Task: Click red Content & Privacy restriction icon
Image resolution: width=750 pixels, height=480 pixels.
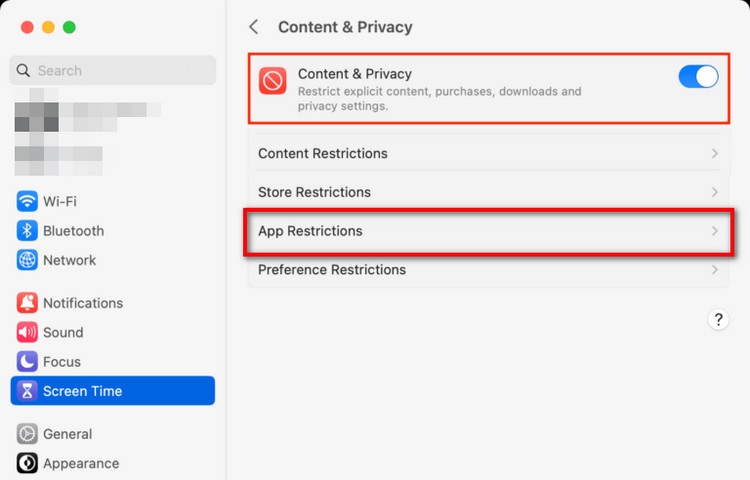Action: (x=273, y=81)
